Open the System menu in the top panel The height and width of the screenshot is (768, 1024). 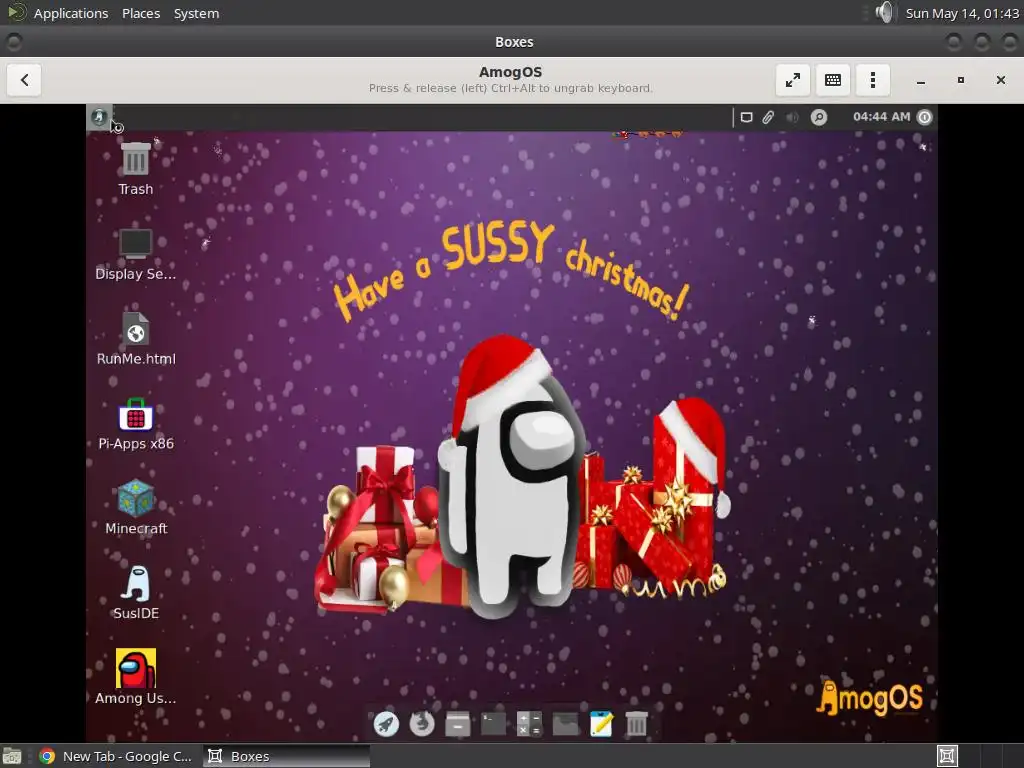click(196, 13)
